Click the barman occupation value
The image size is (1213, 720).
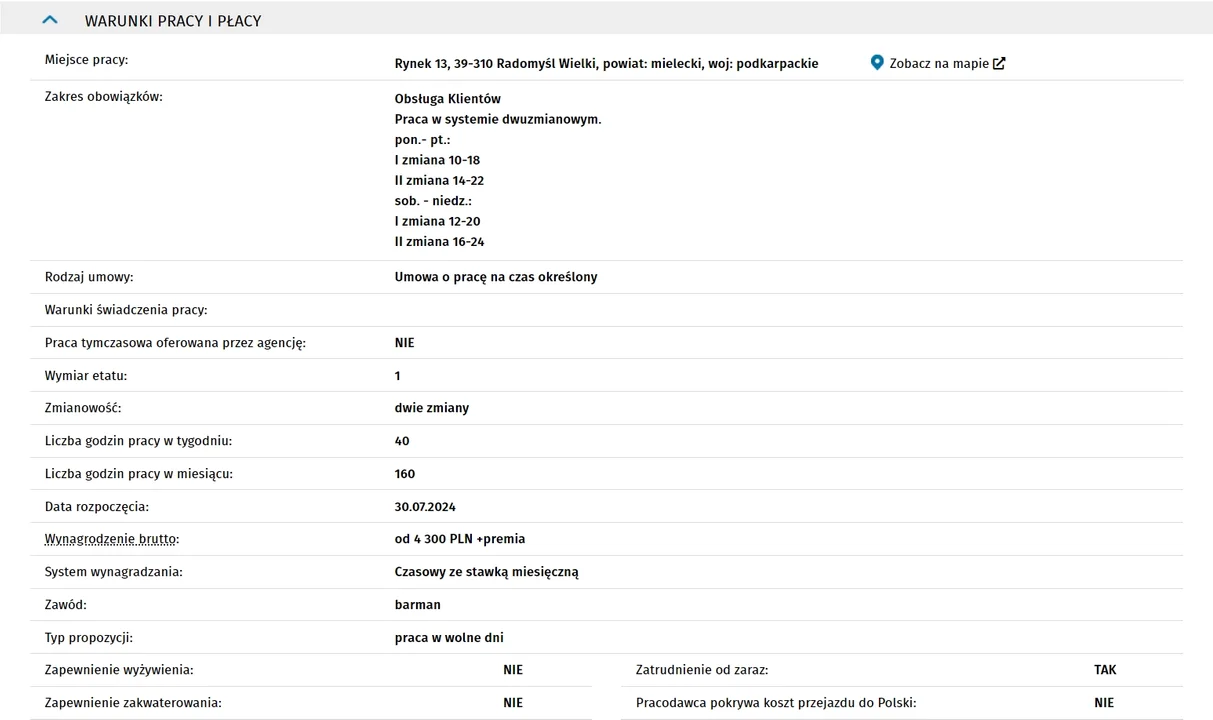tap(418, 605)
